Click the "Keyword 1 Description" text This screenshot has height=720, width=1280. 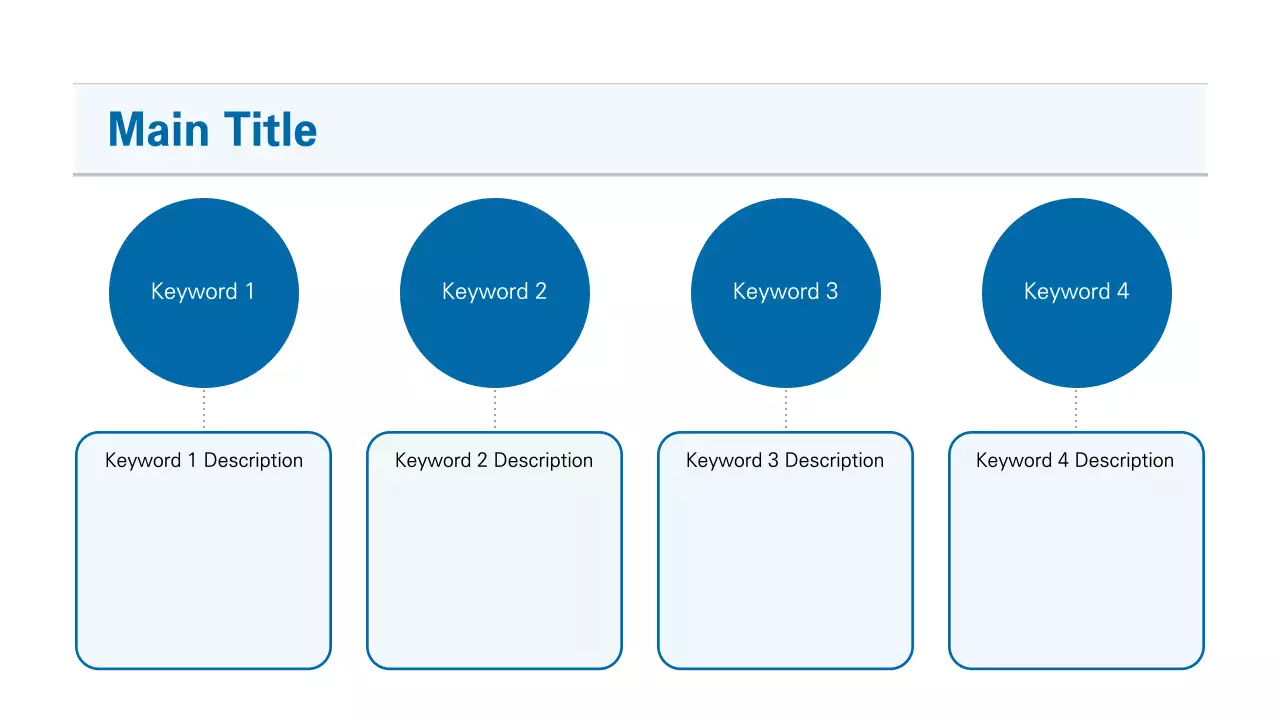(204, 461)
